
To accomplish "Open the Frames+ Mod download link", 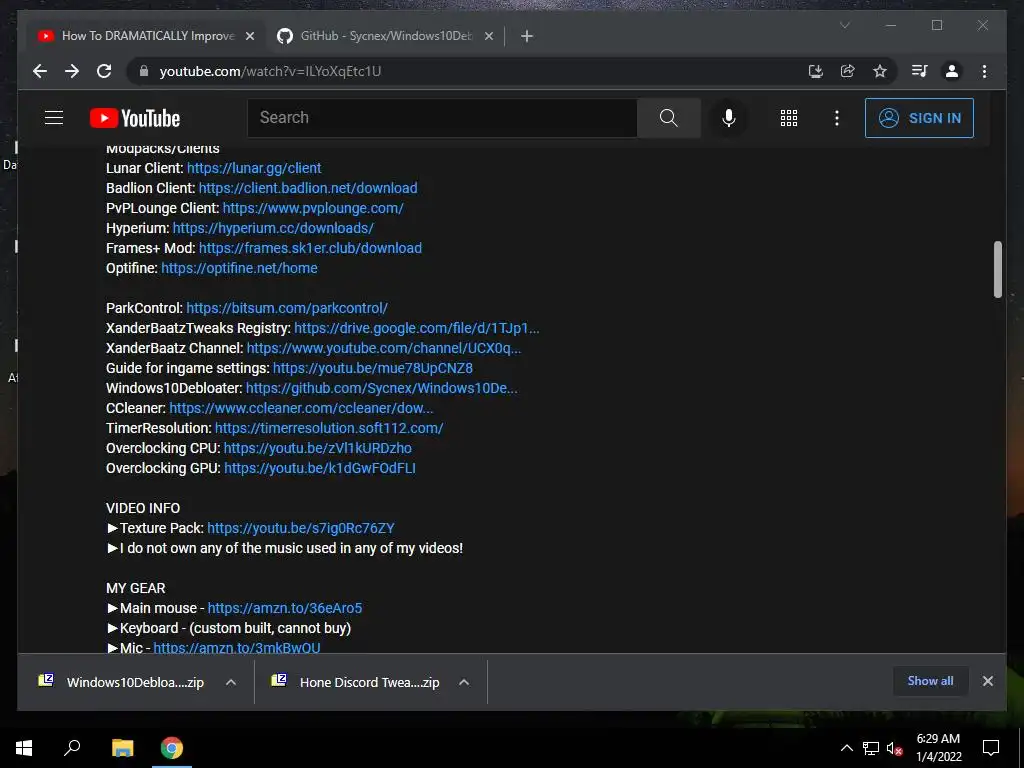I will 310,248.
